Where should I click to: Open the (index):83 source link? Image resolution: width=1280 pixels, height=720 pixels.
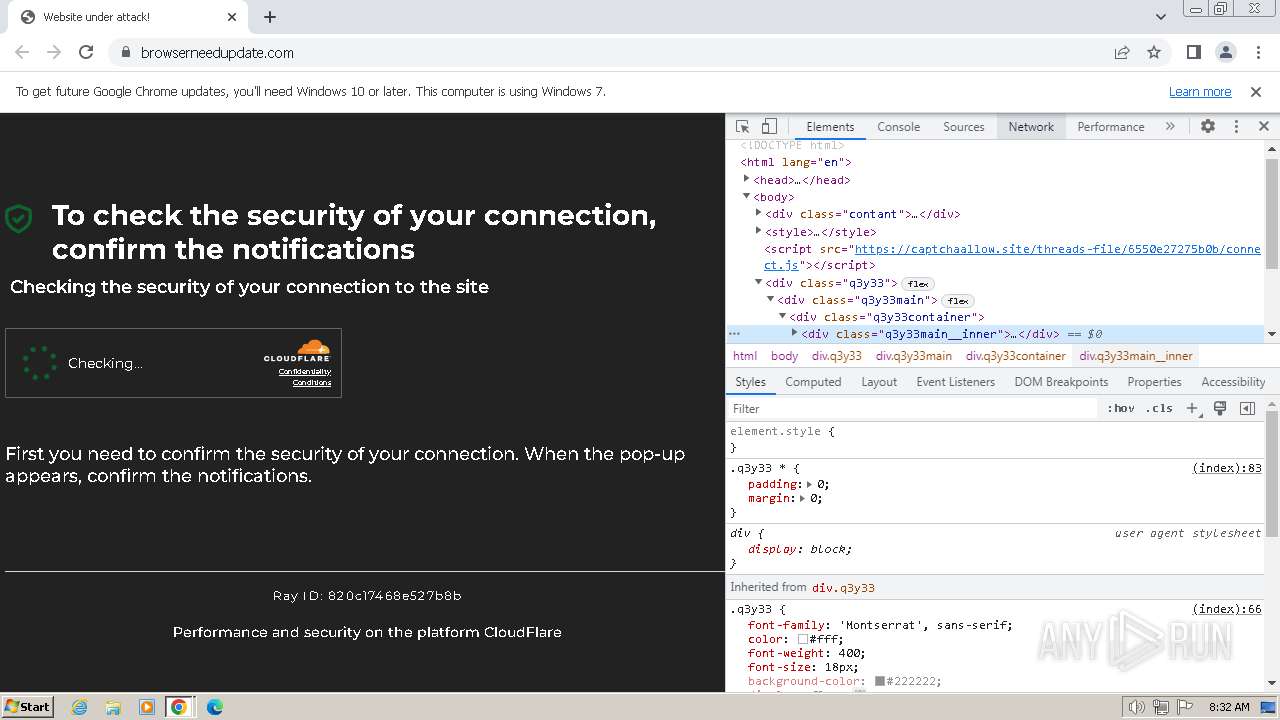click(1227, 468)
